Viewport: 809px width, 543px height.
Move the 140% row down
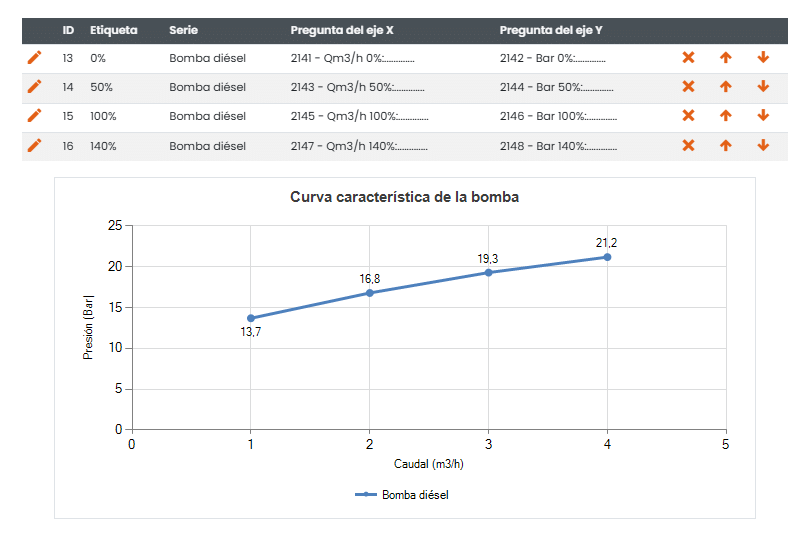coord(764,146)
